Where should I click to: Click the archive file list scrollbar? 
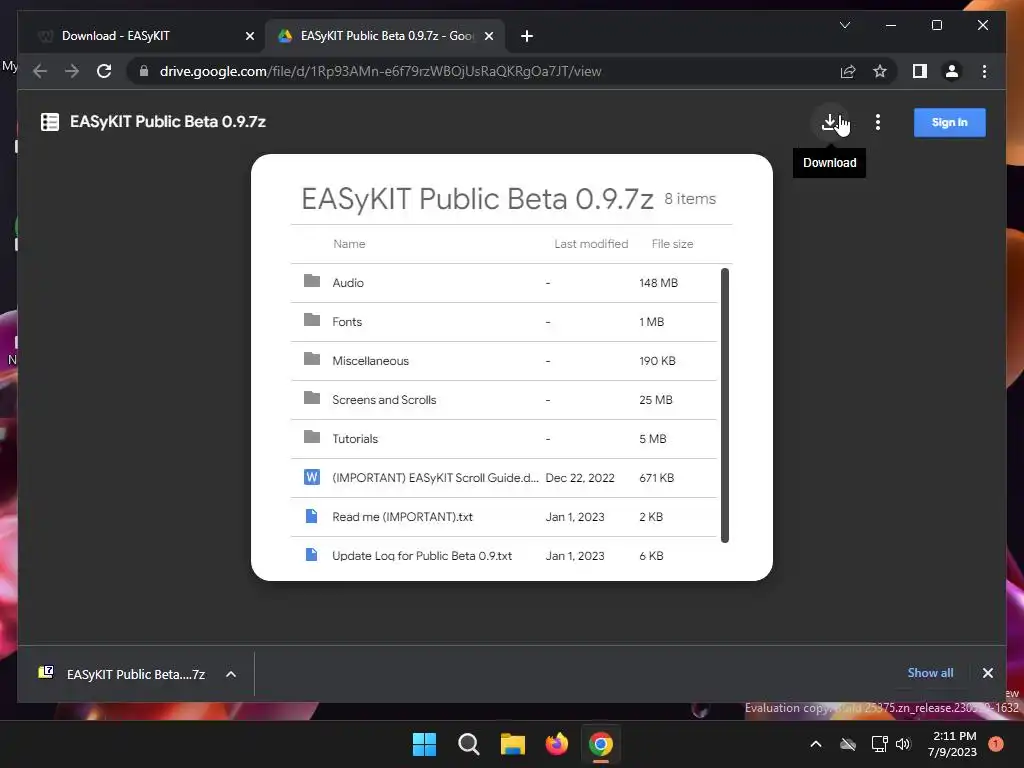(x=724, y=405)
